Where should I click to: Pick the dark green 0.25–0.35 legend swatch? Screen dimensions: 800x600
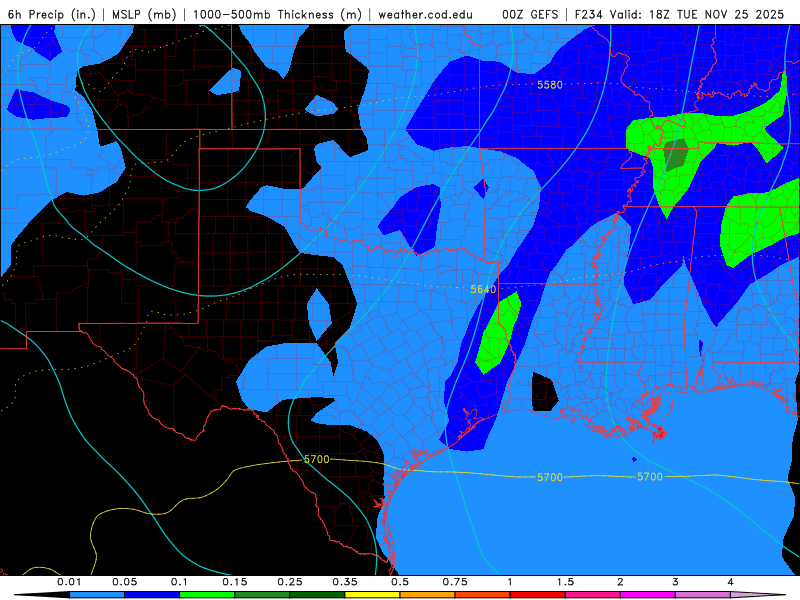317,595
